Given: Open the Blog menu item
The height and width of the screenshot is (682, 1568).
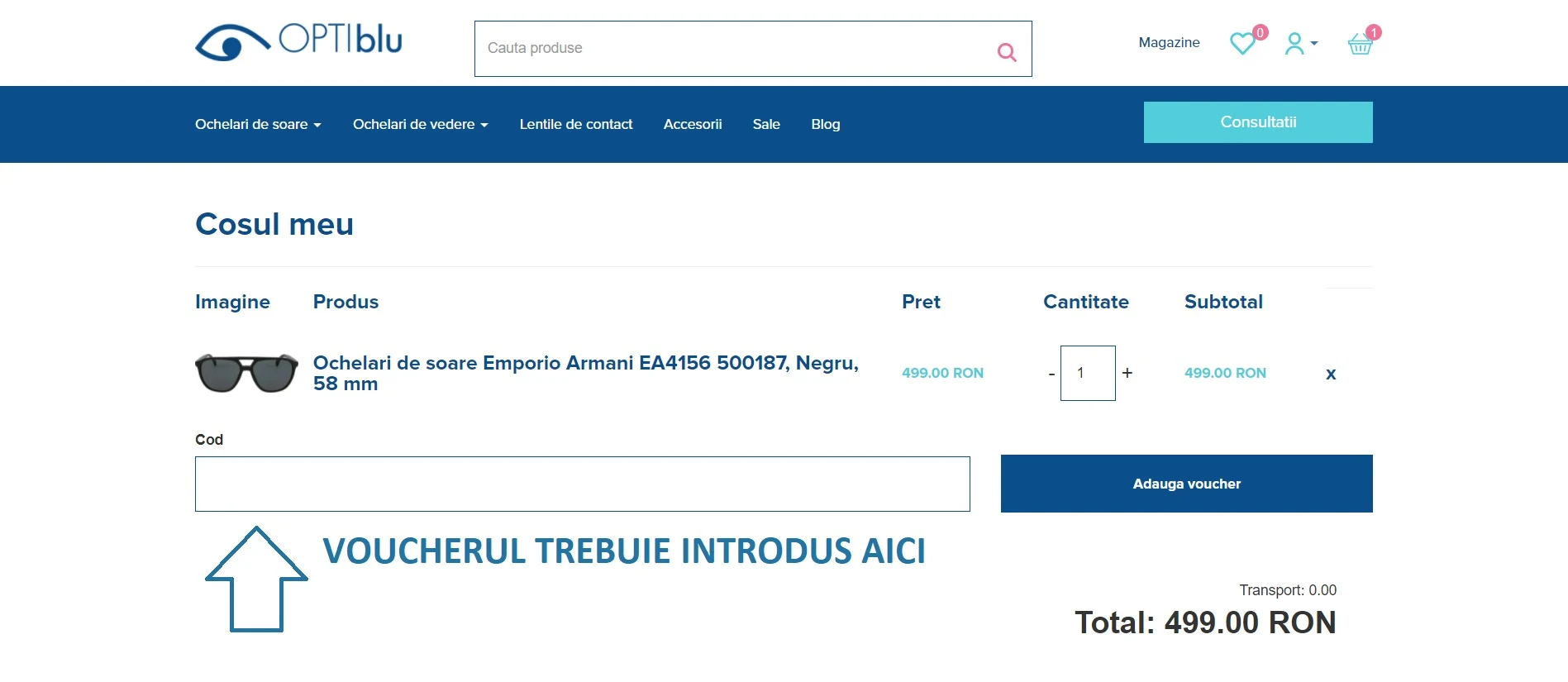Looking at the screenshot, I should tap(825, 124).
